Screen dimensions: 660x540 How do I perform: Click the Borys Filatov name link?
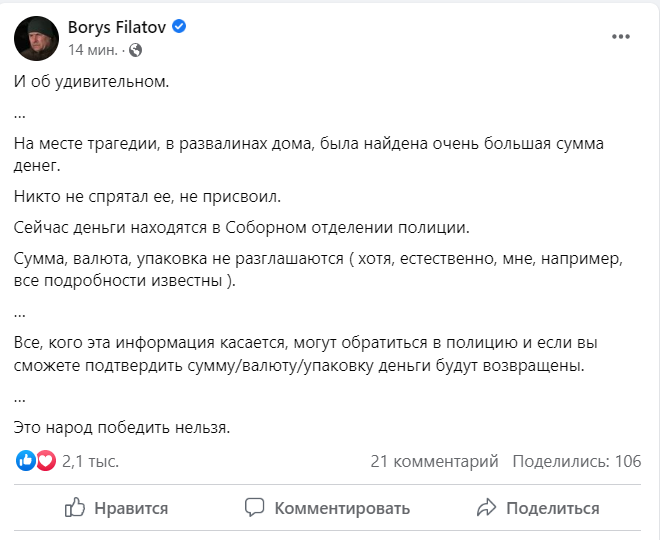click(116, 28)
